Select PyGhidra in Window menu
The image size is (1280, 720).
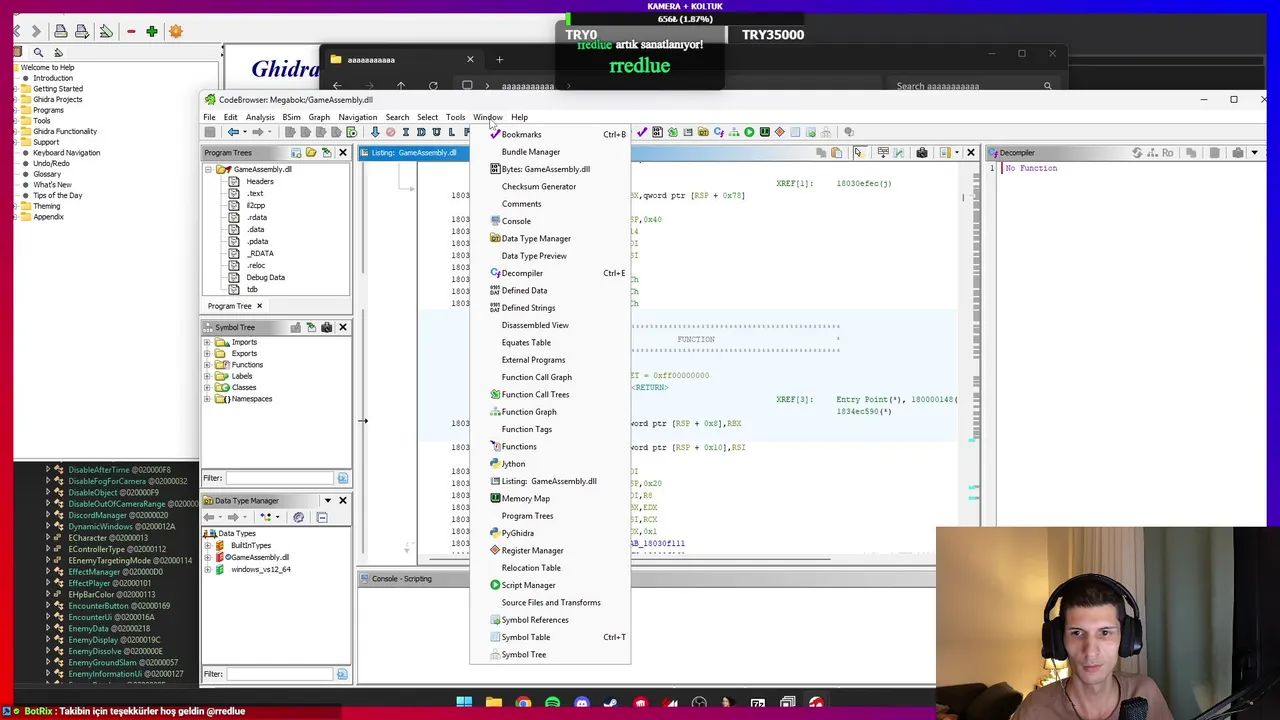(550, 533)
